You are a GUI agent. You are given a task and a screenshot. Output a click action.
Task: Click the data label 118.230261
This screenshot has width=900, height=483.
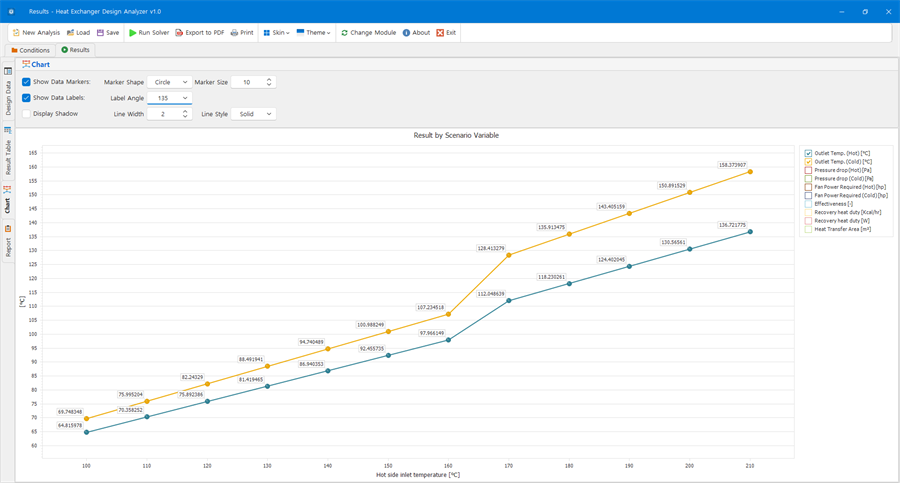pyautogui.click(x=551, y=277)
